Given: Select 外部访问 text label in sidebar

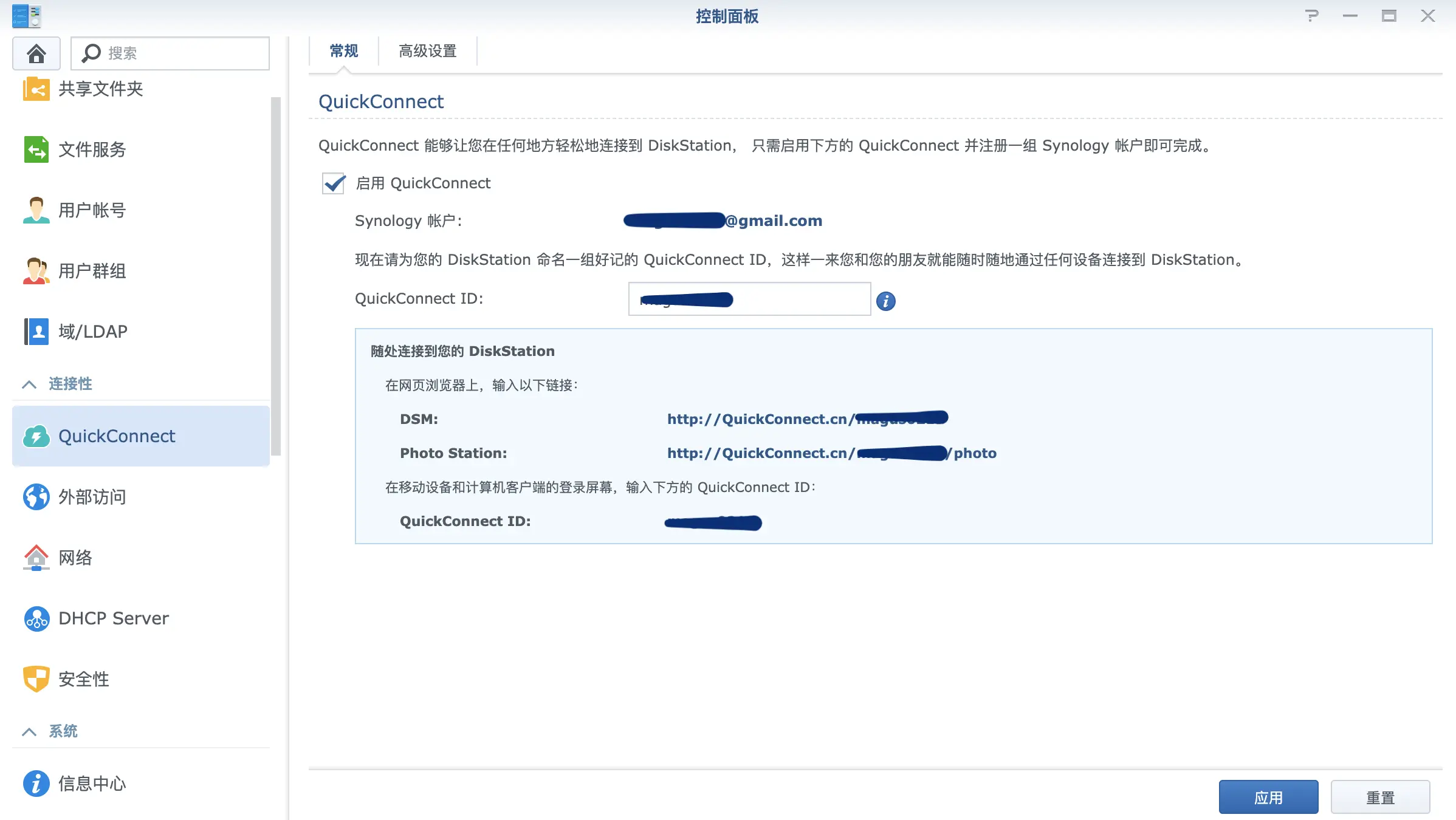Looking at the screenshot, I should 92,497.
